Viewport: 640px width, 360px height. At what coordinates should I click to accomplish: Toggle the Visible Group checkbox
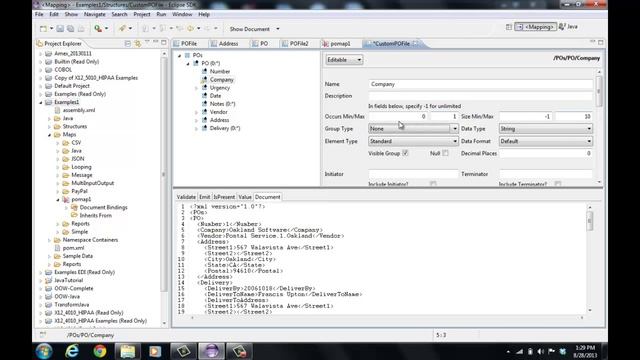pyautogui.click(x=405, y=153)
